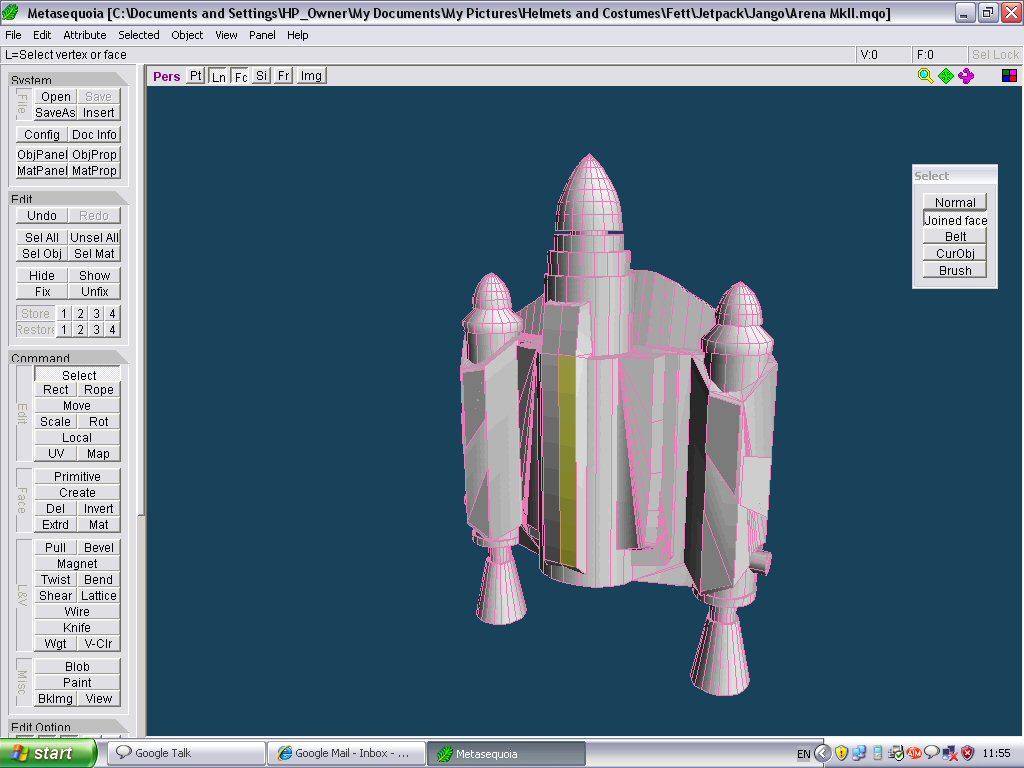Toggle Pt point display mode
Image resolution: width=1024 pixels, height=768 pixels.
[x=195, y=76]
